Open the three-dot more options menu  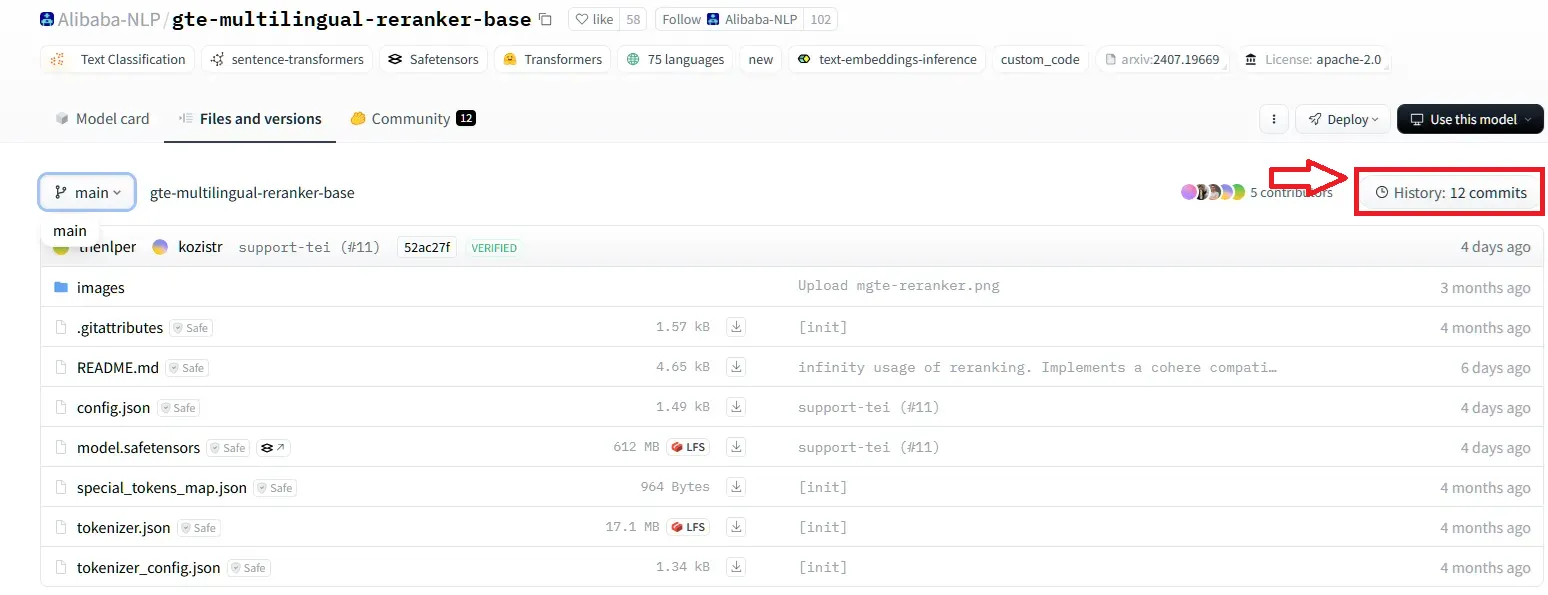click(1273, 119)
